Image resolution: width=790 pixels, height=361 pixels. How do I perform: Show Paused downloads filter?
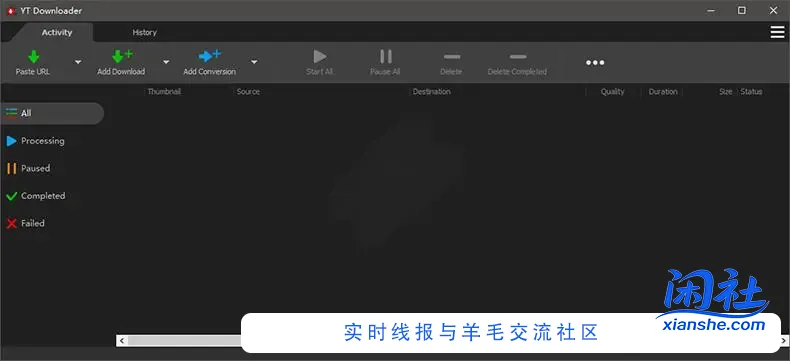point(28,168)
